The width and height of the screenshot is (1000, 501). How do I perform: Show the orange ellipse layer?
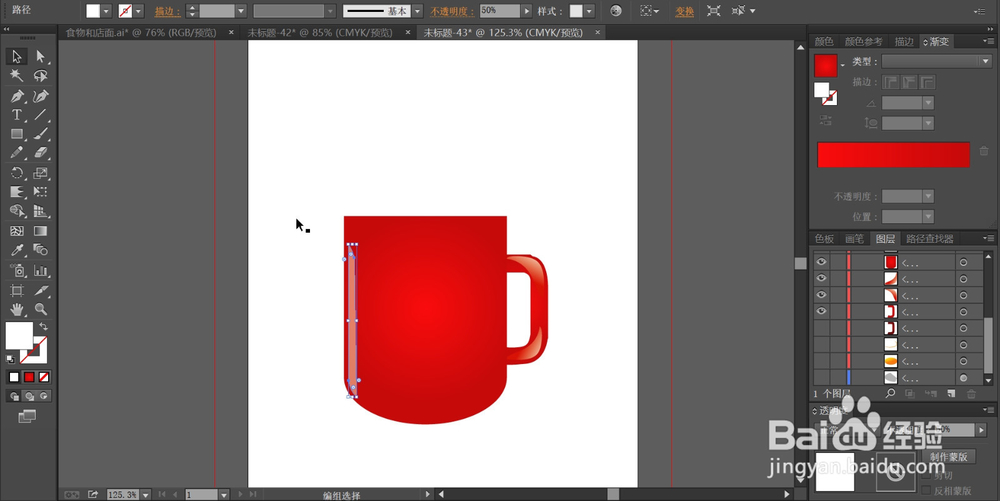click(x=821, y=361)
